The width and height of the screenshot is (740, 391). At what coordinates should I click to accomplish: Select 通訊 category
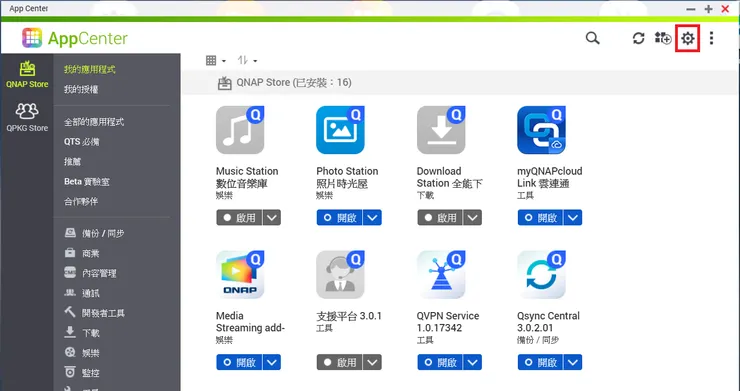pos(82,293)
